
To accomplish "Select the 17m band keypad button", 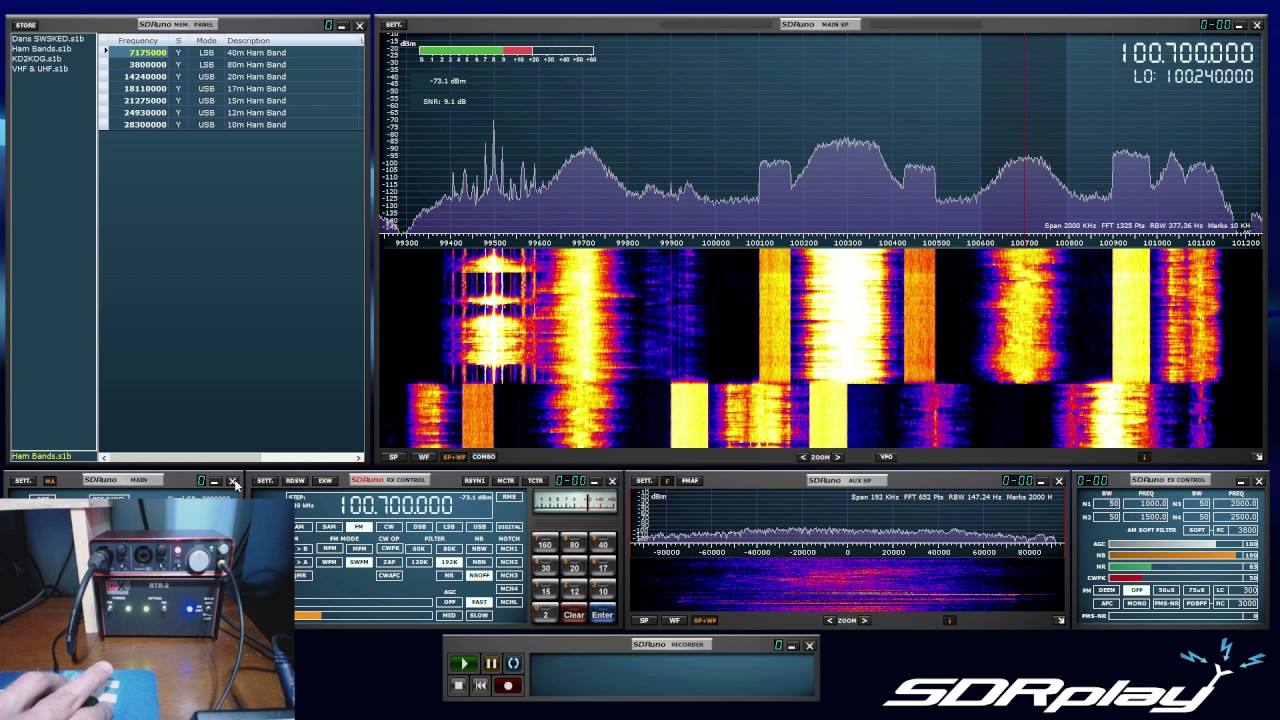I will pyautogui.click(x=603, y=567).
